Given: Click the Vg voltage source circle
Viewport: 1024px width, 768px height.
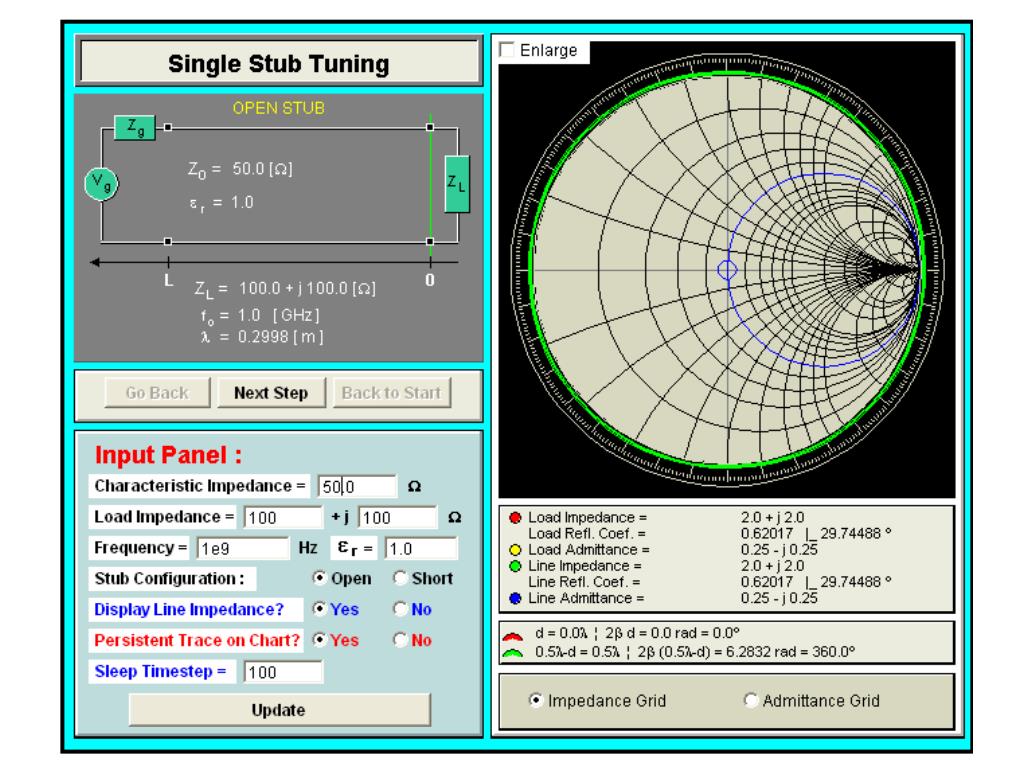Looking at the screenshot, I should [x=101, y=184].
